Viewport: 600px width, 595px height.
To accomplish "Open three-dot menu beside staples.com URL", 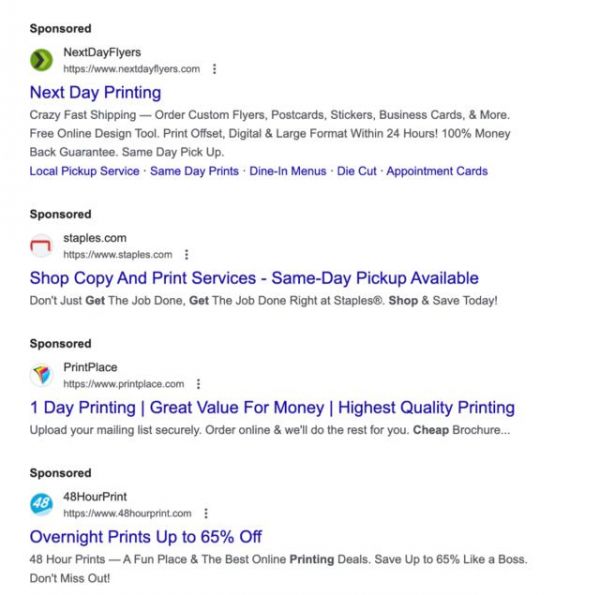I will pyautogui.click(x=187, y=255).
